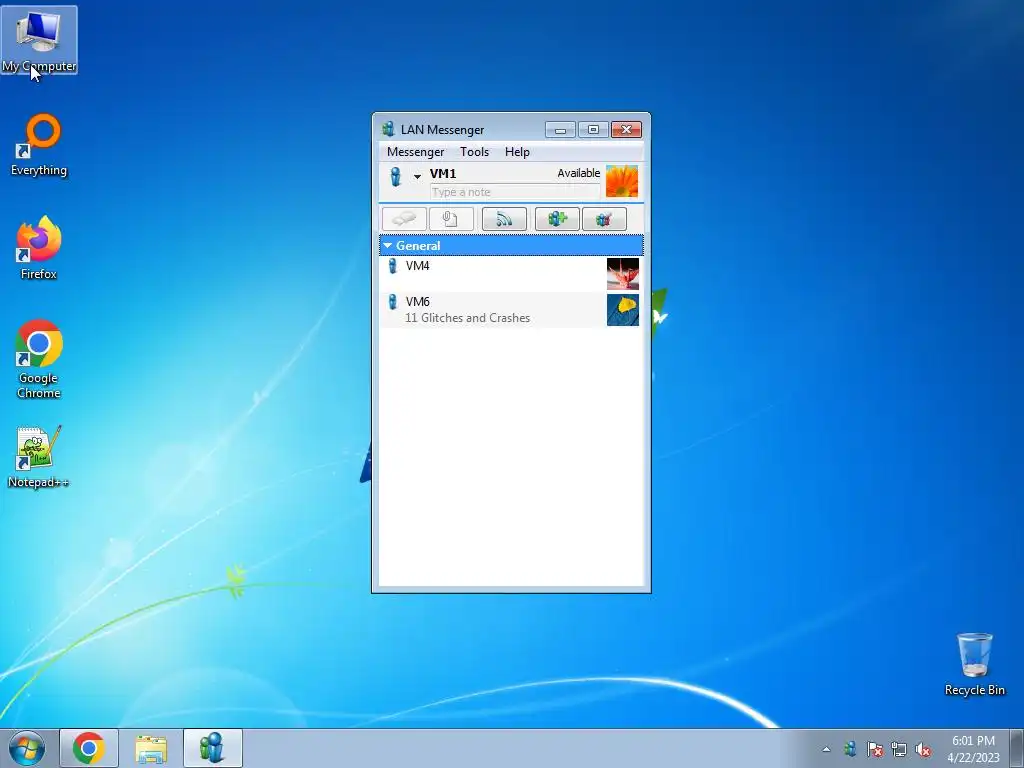
Task: Click the public chat toolbar icon
Action: point(604,219)
